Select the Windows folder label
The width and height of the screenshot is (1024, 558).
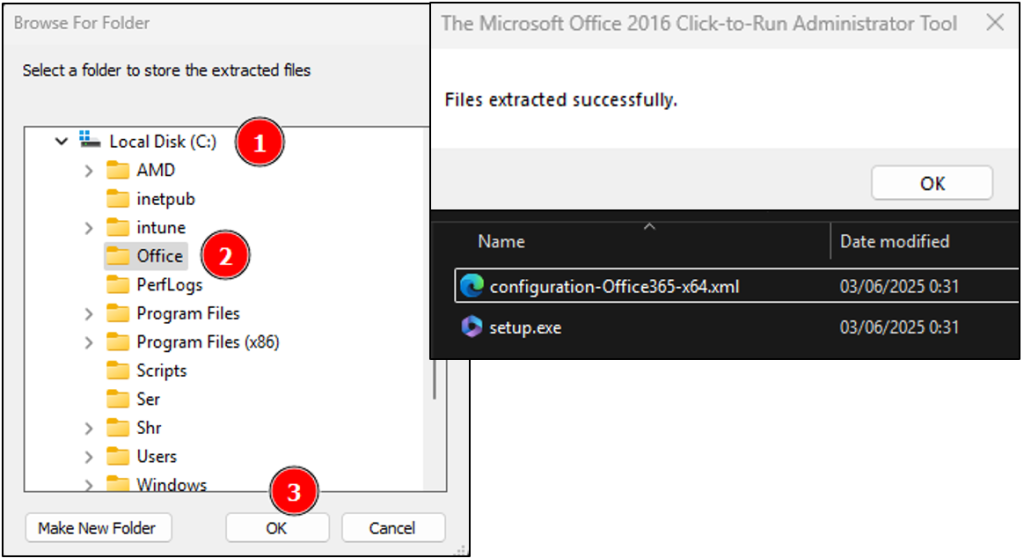(x=172, y=484)
